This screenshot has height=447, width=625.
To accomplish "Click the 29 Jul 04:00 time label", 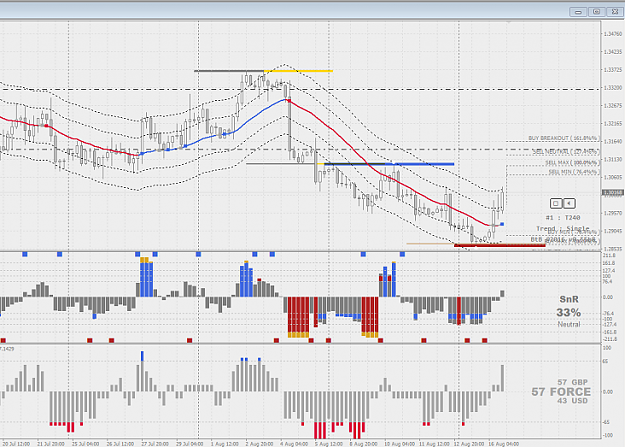I will 189,443.
